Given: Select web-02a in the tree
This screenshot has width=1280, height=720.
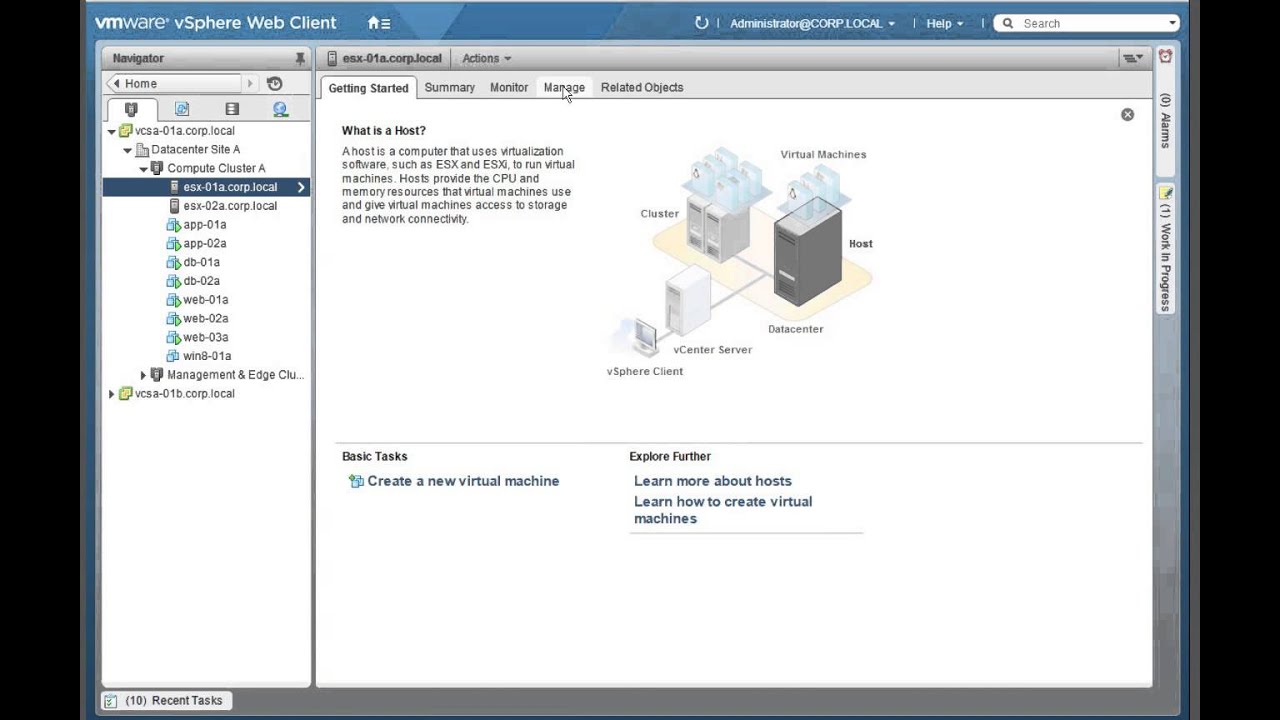Looking at the screenshot, I should 205,319.
